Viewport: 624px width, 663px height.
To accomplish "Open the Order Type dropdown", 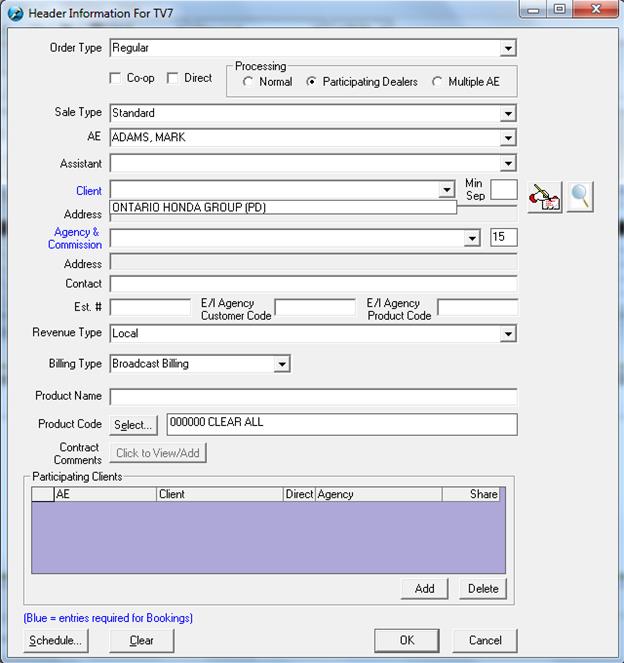I will [508, 48].
